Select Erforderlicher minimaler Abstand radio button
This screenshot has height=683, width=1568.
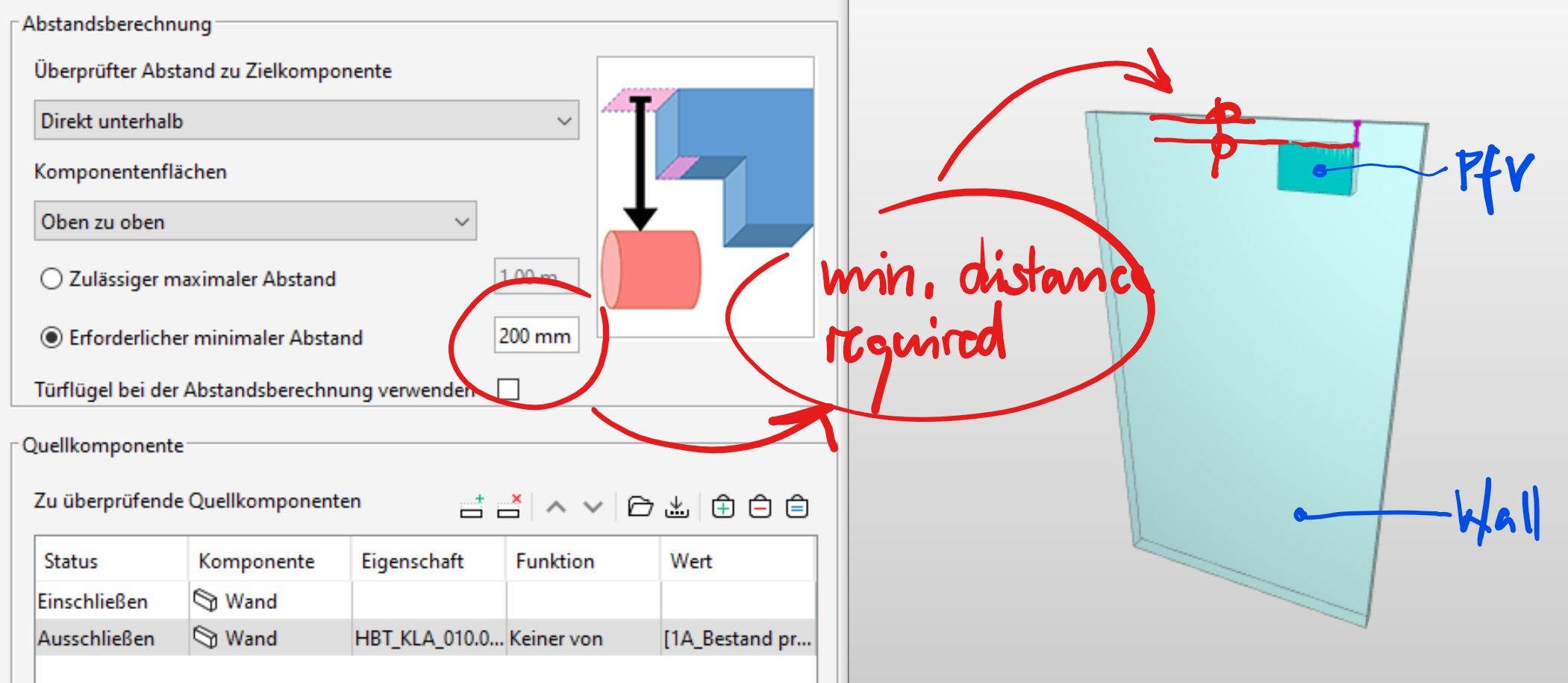click(x=51, y=337)
